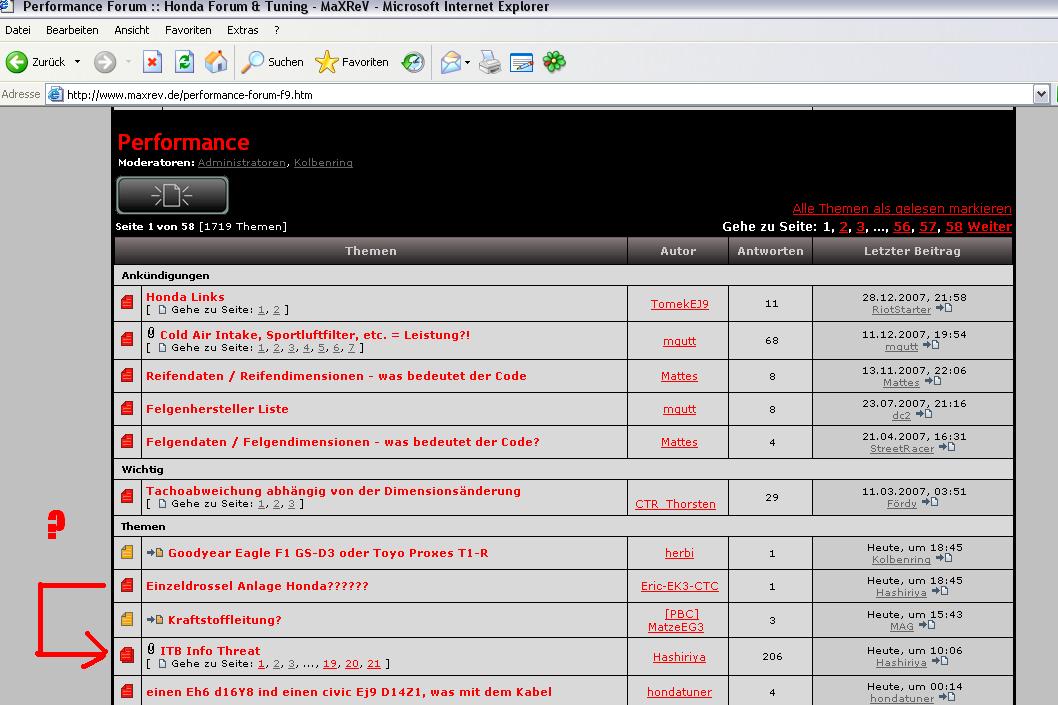Screen dimensions: 1058x705
Task: Open the Administratoren moderator link
Action: click(242, 163)
